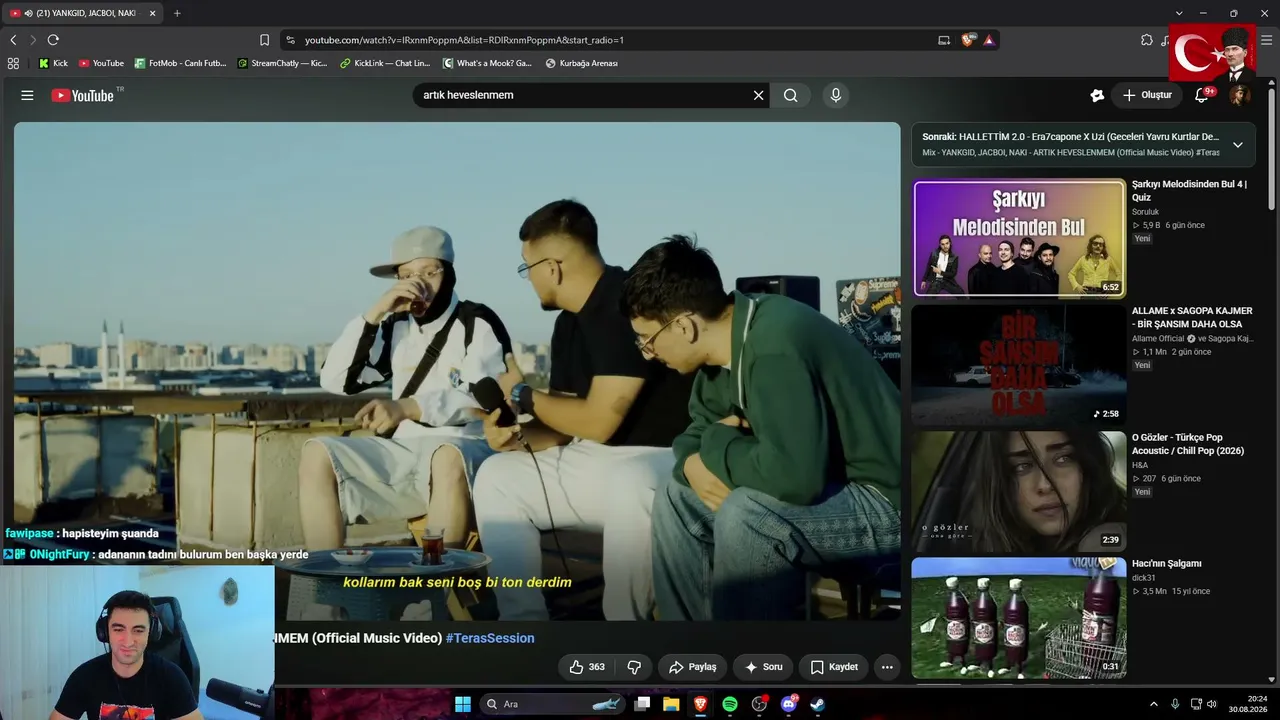
Task: Open the Brave main menu
Action: click(x=1267, y=40)
